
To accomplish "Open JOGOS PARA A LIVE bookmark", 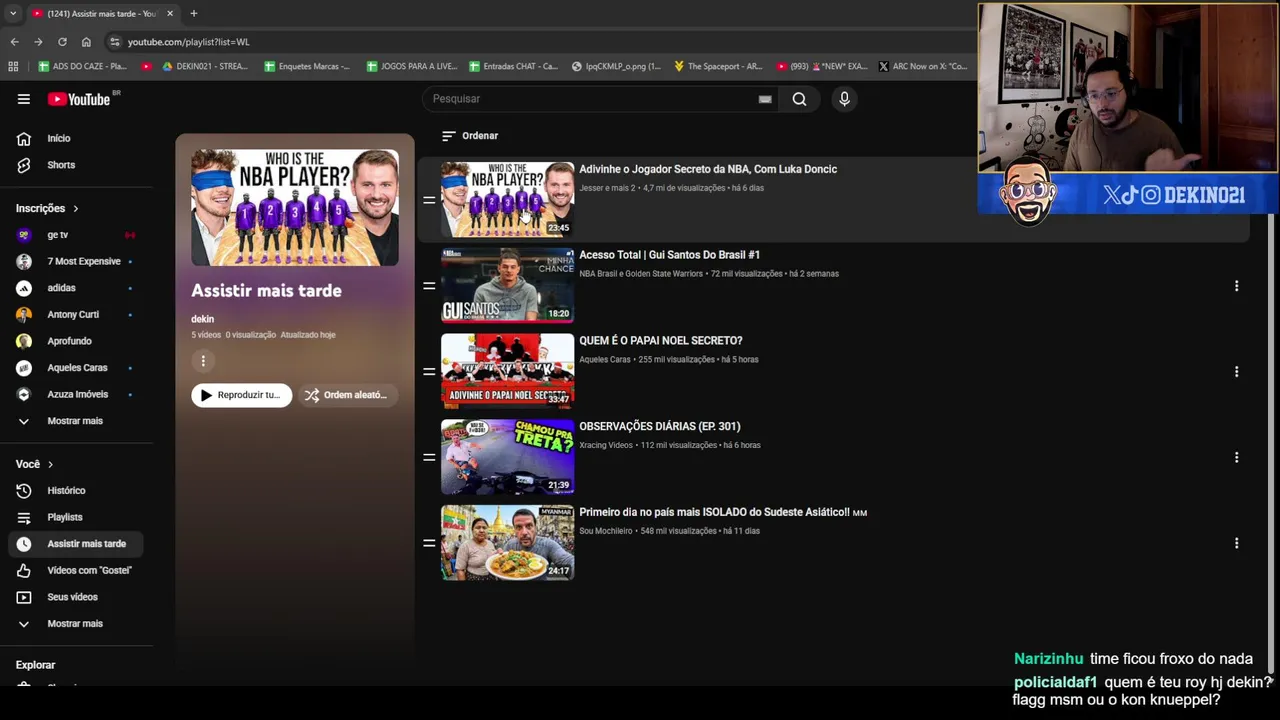I will [411, 66].
